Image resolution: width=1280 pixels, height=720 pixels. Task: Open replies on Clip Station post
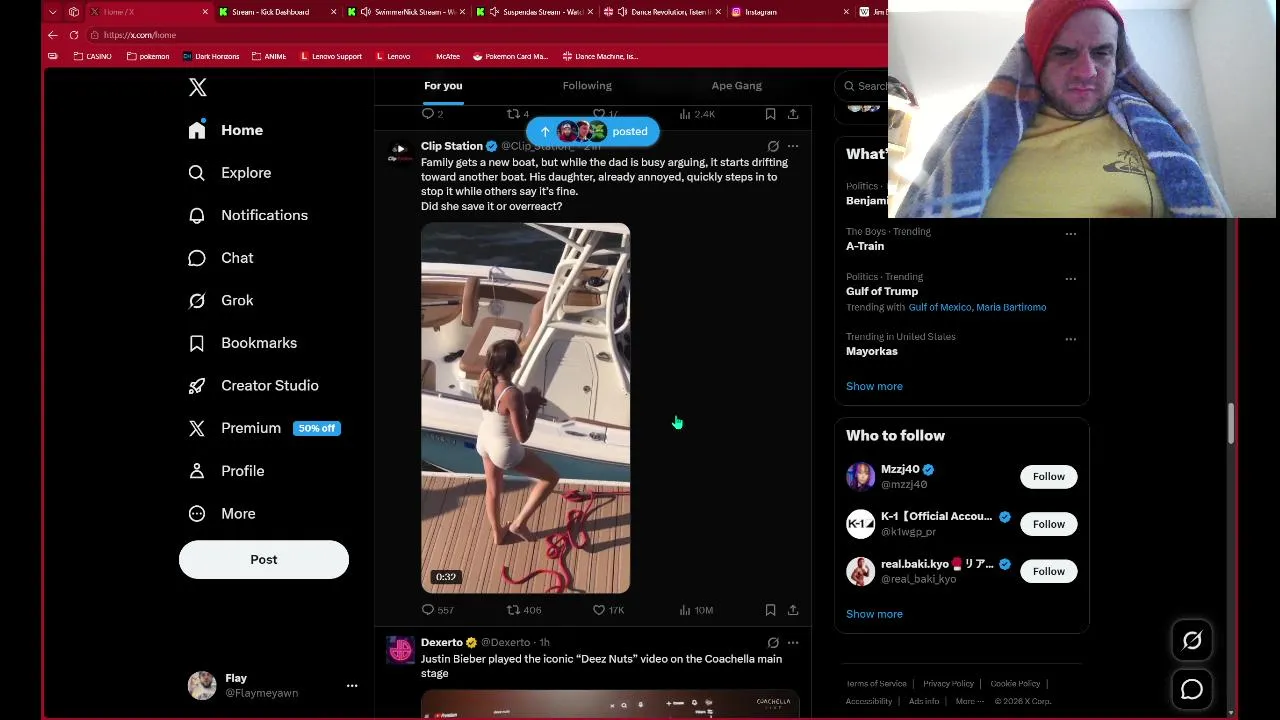[437, 610]
